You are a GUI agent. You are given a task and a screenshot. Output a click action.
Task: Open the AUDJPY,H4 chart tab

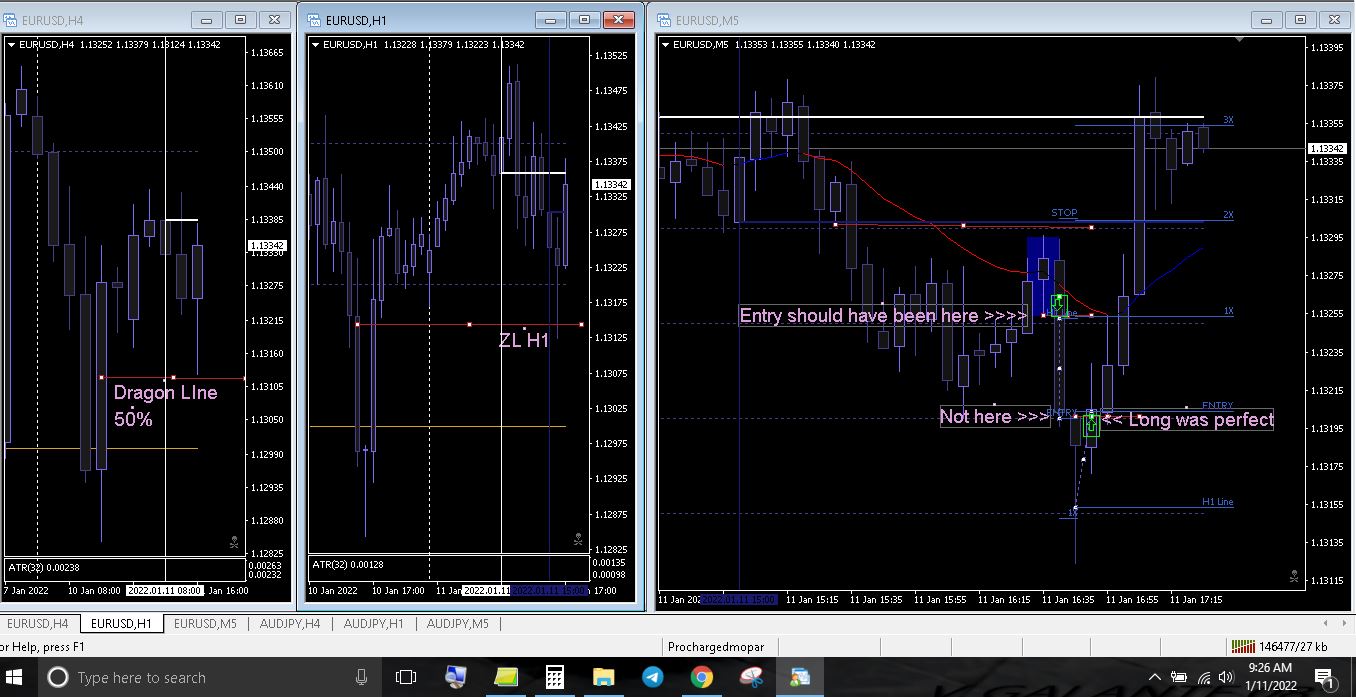[289, 623]
